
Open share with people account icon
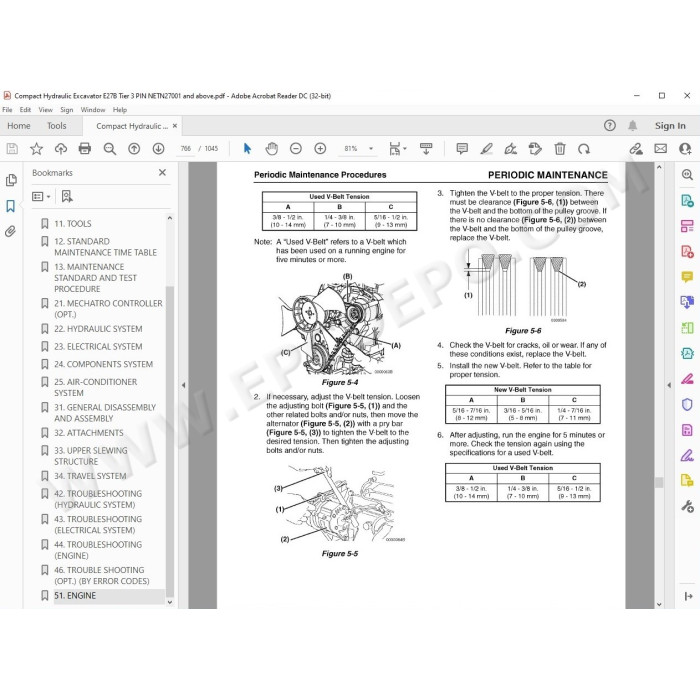tap(685, 149)
